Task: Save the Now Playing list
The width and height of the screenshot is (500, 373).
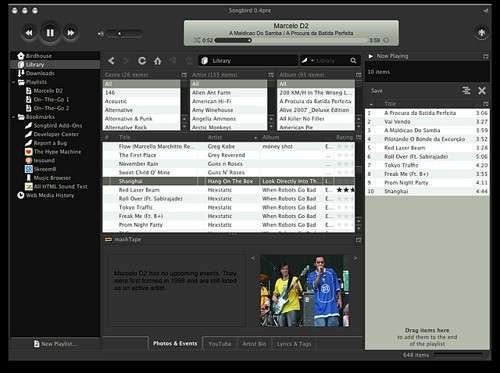Action: [x=377, y=91]
